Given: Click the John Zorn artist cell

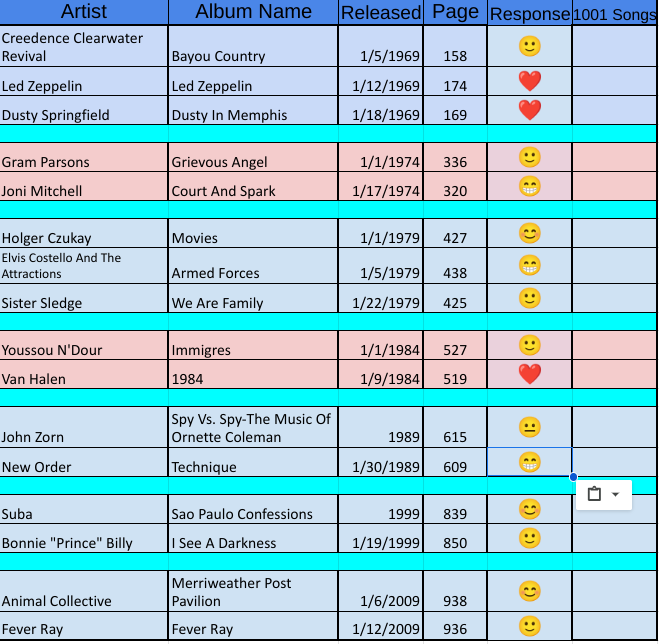Looking at the screenshot, I should 84,427.
